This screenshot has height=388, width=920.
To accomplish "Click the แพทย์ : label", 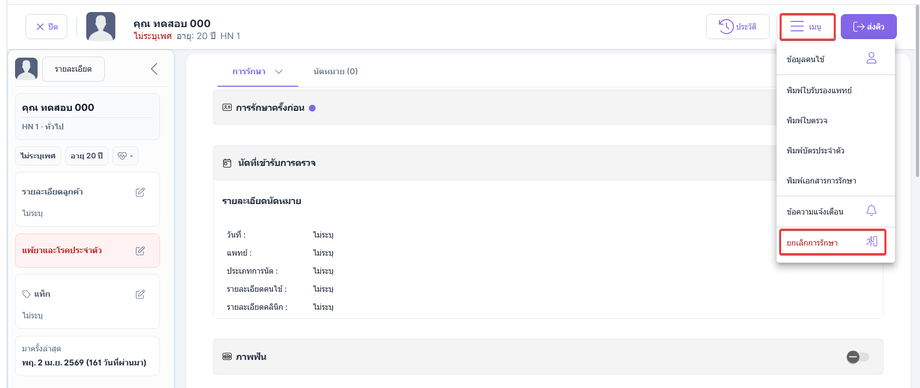I will (239, 253).
